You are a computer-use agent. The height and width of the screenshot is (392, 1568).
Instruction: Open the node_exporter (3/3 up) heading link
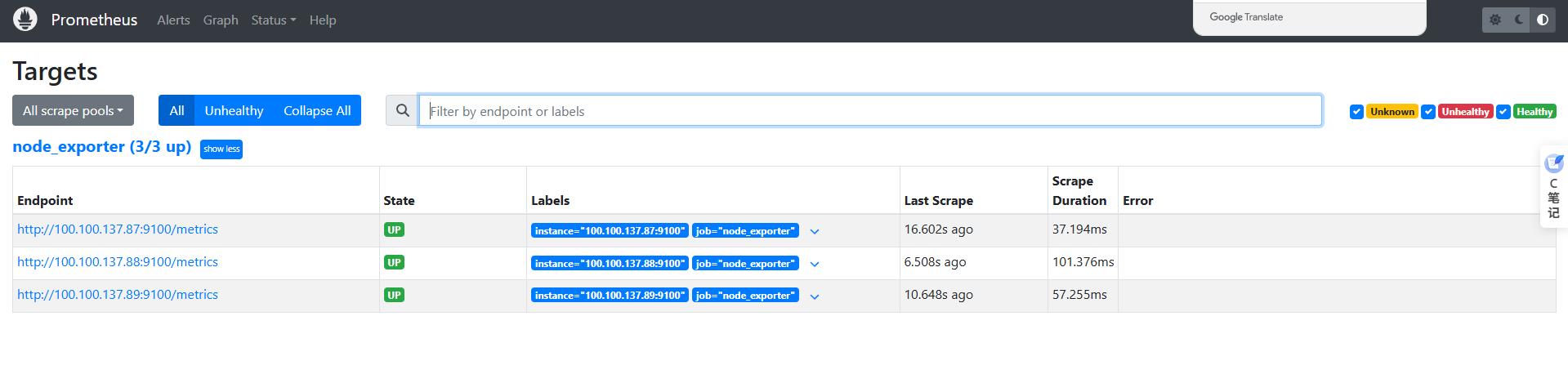coord(102,146)
